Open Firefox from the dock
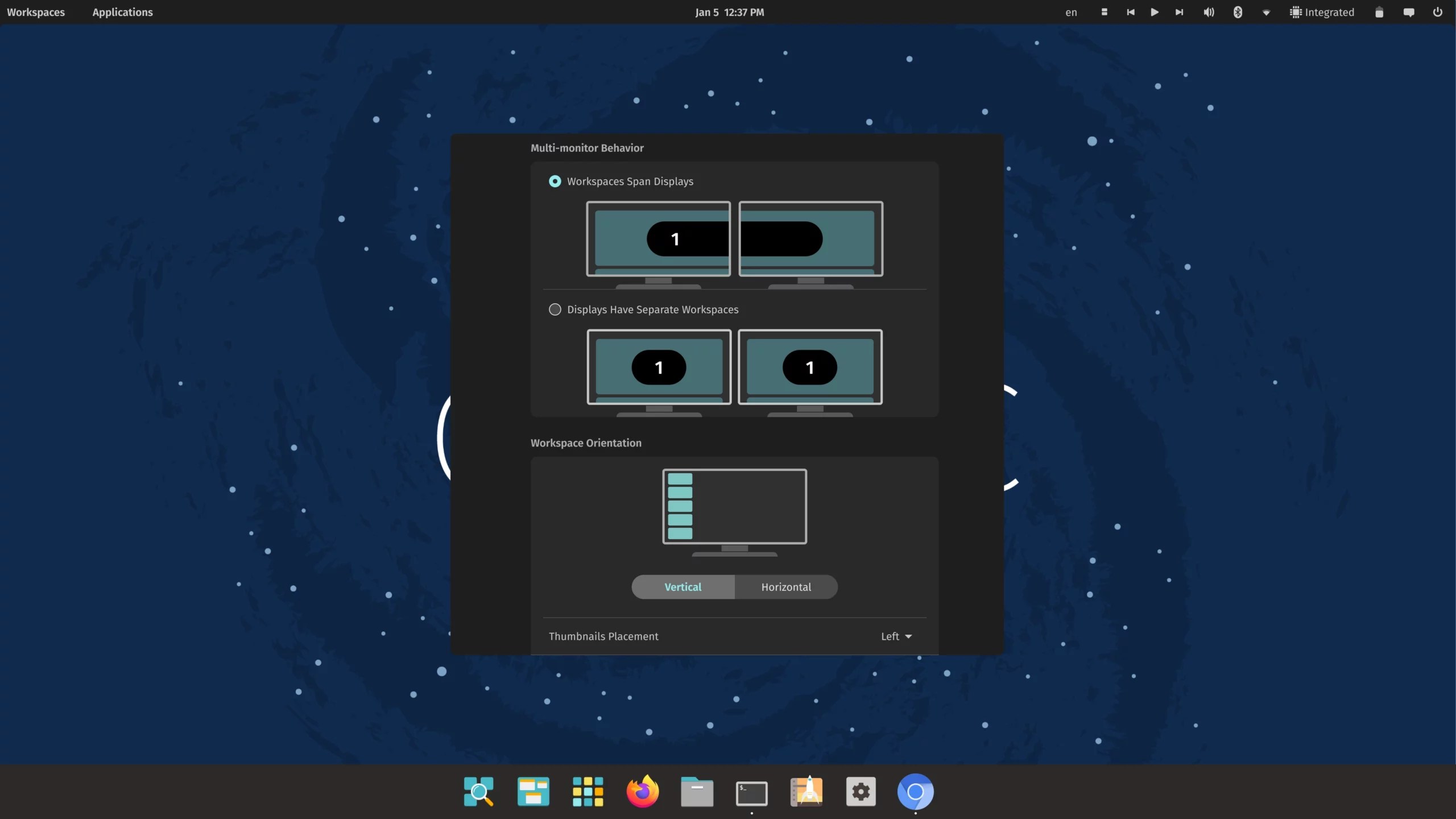1456x819 pixels. [642, 791]
